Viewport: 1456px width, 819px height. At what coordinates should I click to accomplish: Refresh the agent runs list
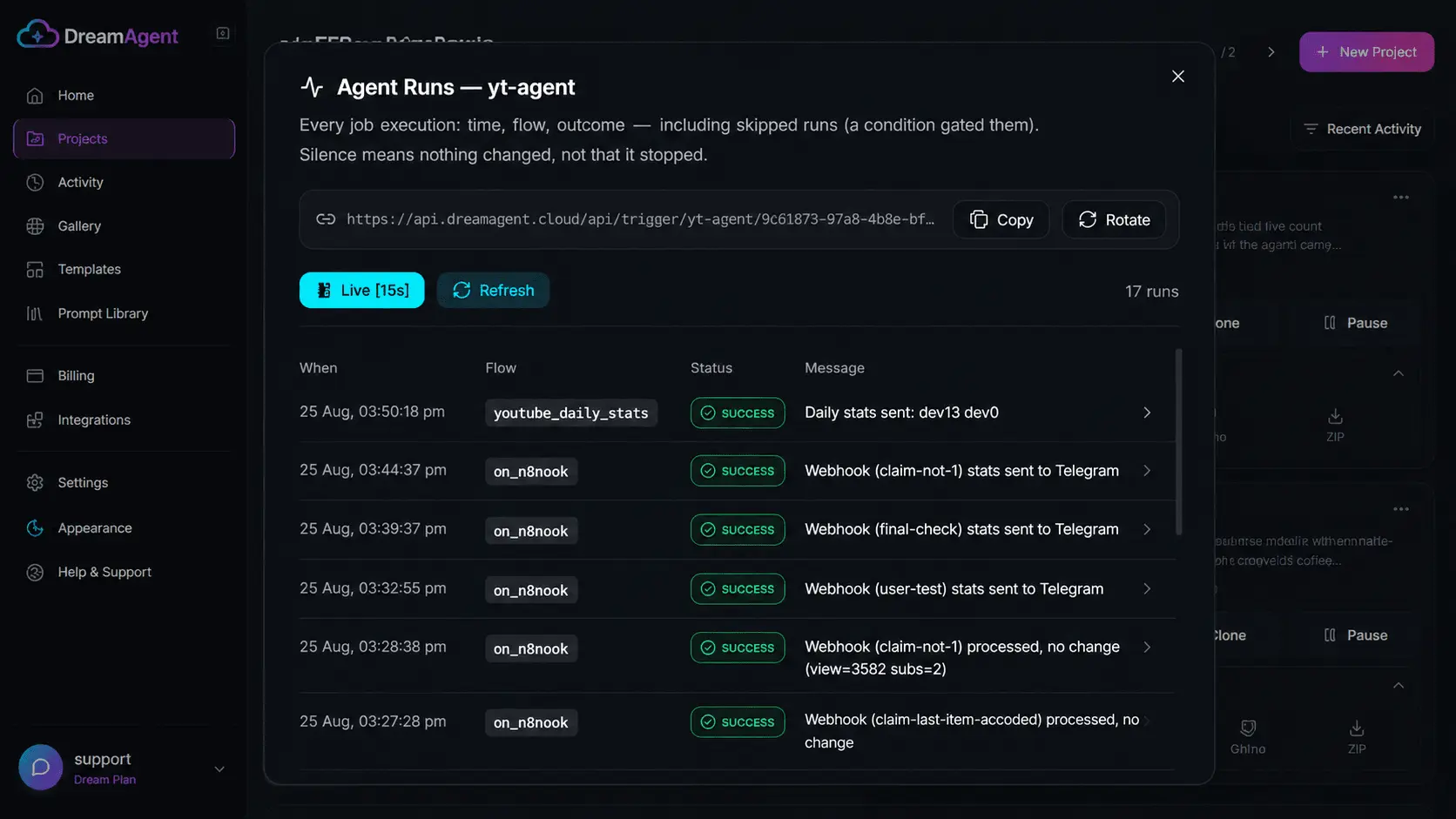tap(493, 290)
